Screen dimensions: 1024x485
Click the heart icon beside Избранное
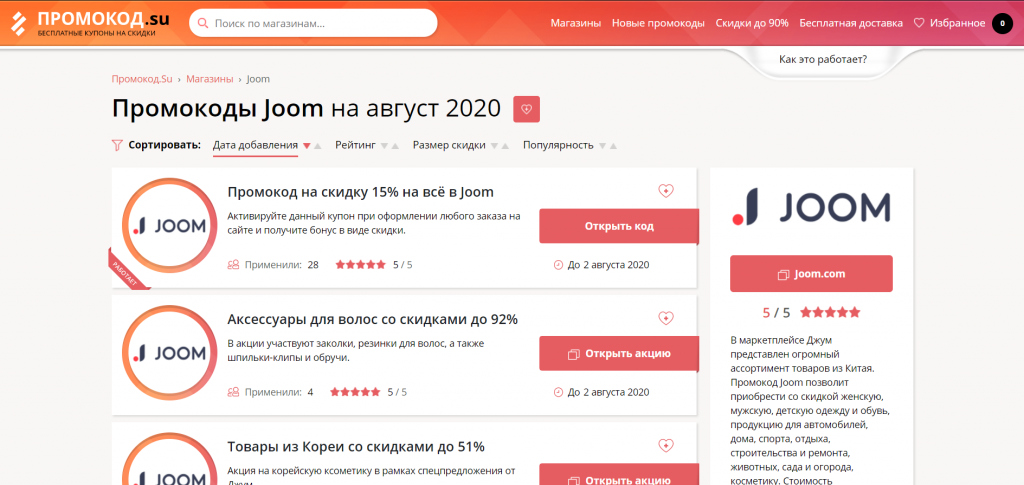918,23
